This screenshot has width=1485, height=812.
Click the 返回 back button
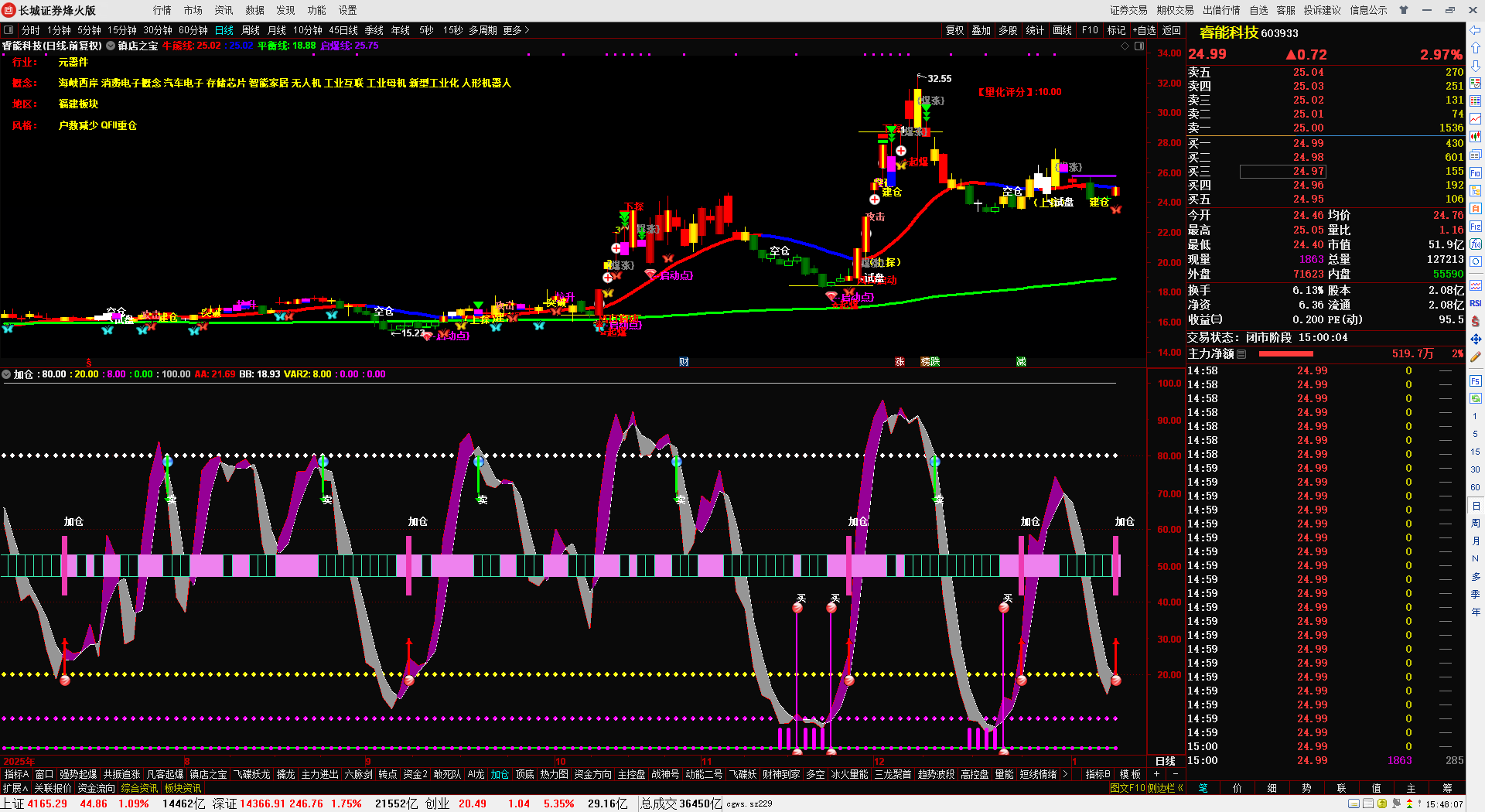[1172, 30]
